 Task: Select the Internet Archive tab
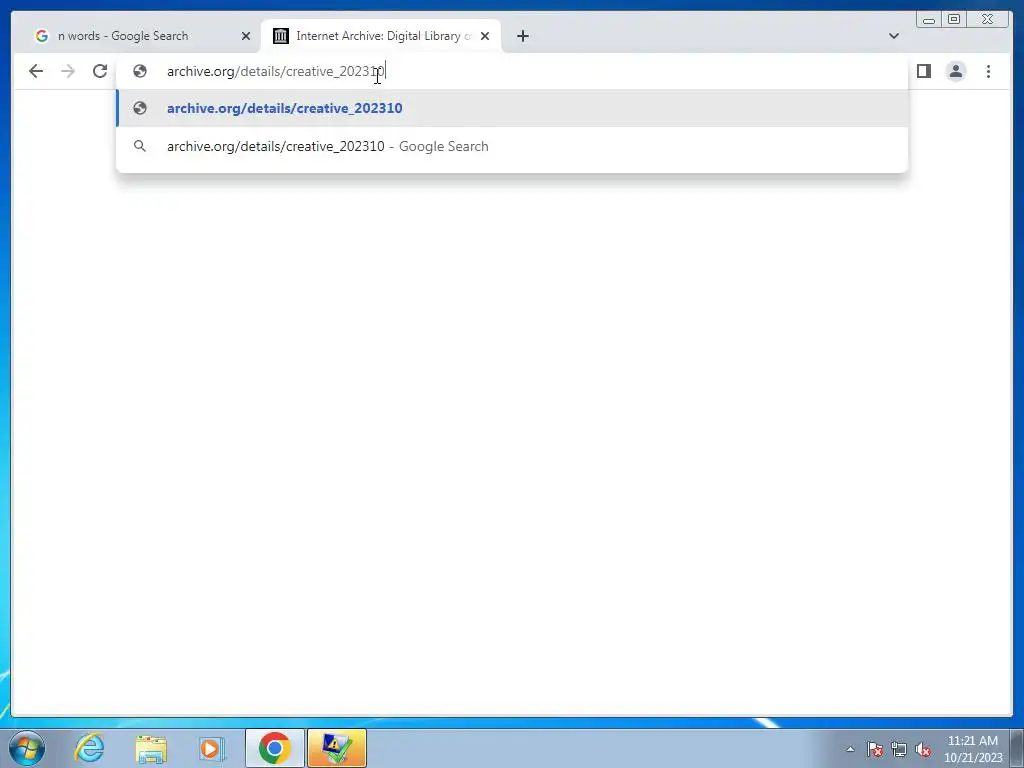381,36
